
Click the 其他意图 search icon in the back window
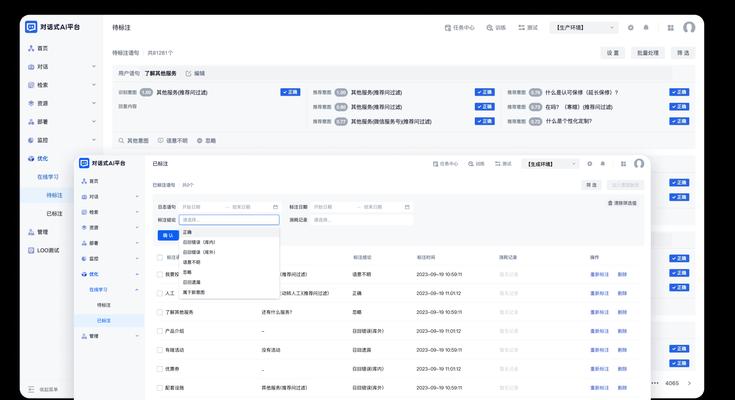[x=121, y=141]
